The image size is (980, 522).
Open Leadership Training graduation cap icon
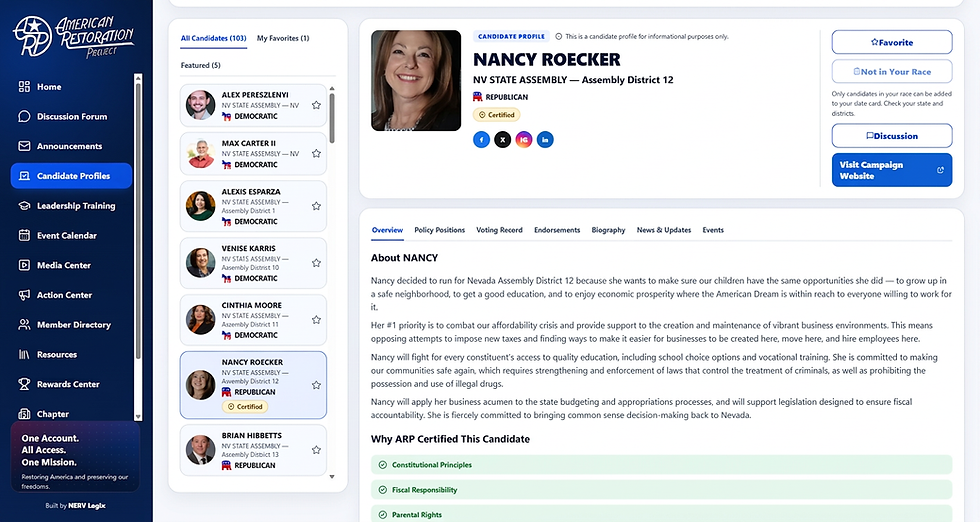click(24, 206)
